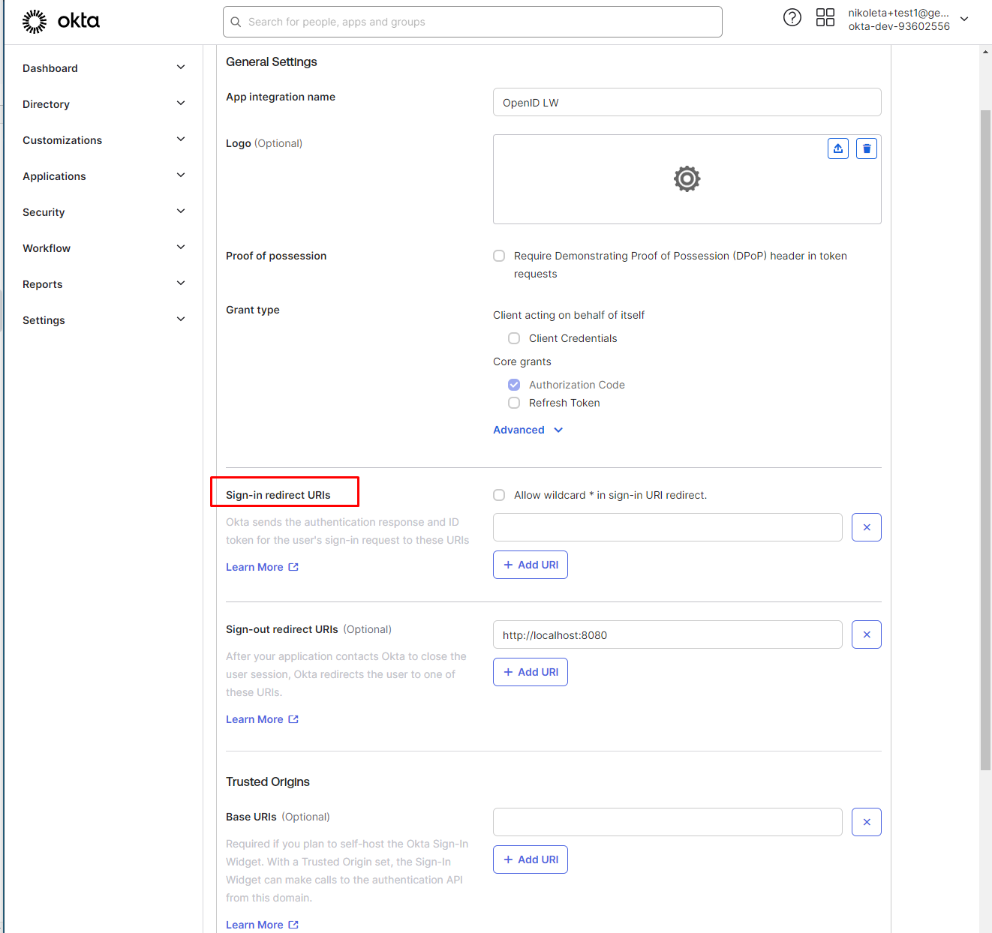Click the vertical page scrollbar
This screenshot has height=933, width=992.
[985, 440]
